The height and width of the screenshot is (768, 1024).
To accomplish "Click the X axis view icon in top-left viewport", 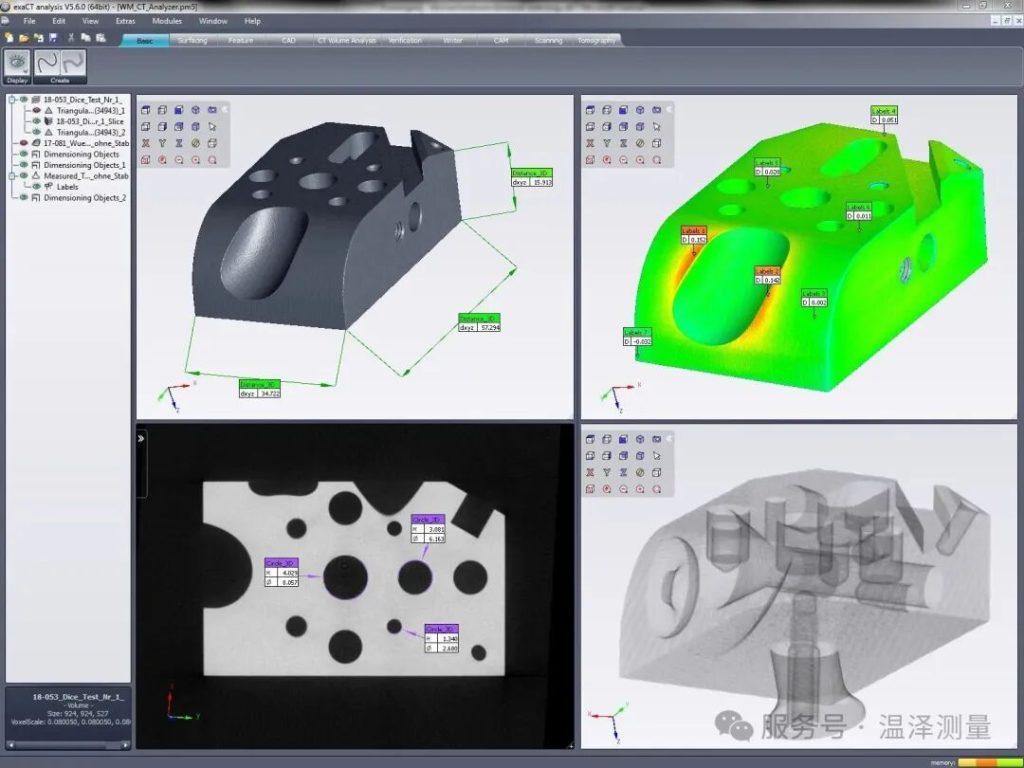I will click(x=145, y=143).
